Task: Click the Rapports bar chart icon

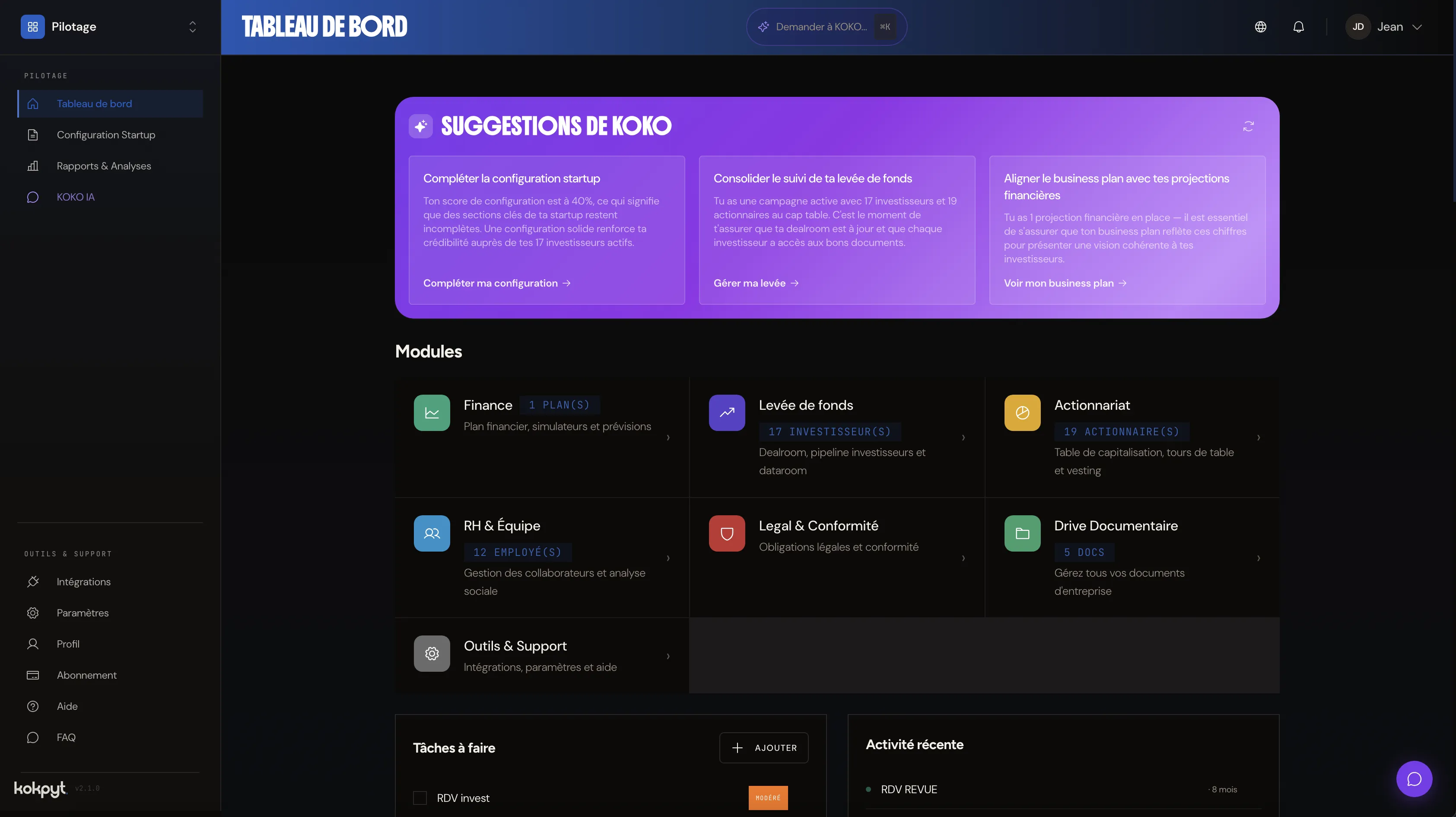Action: pos(33,166)
